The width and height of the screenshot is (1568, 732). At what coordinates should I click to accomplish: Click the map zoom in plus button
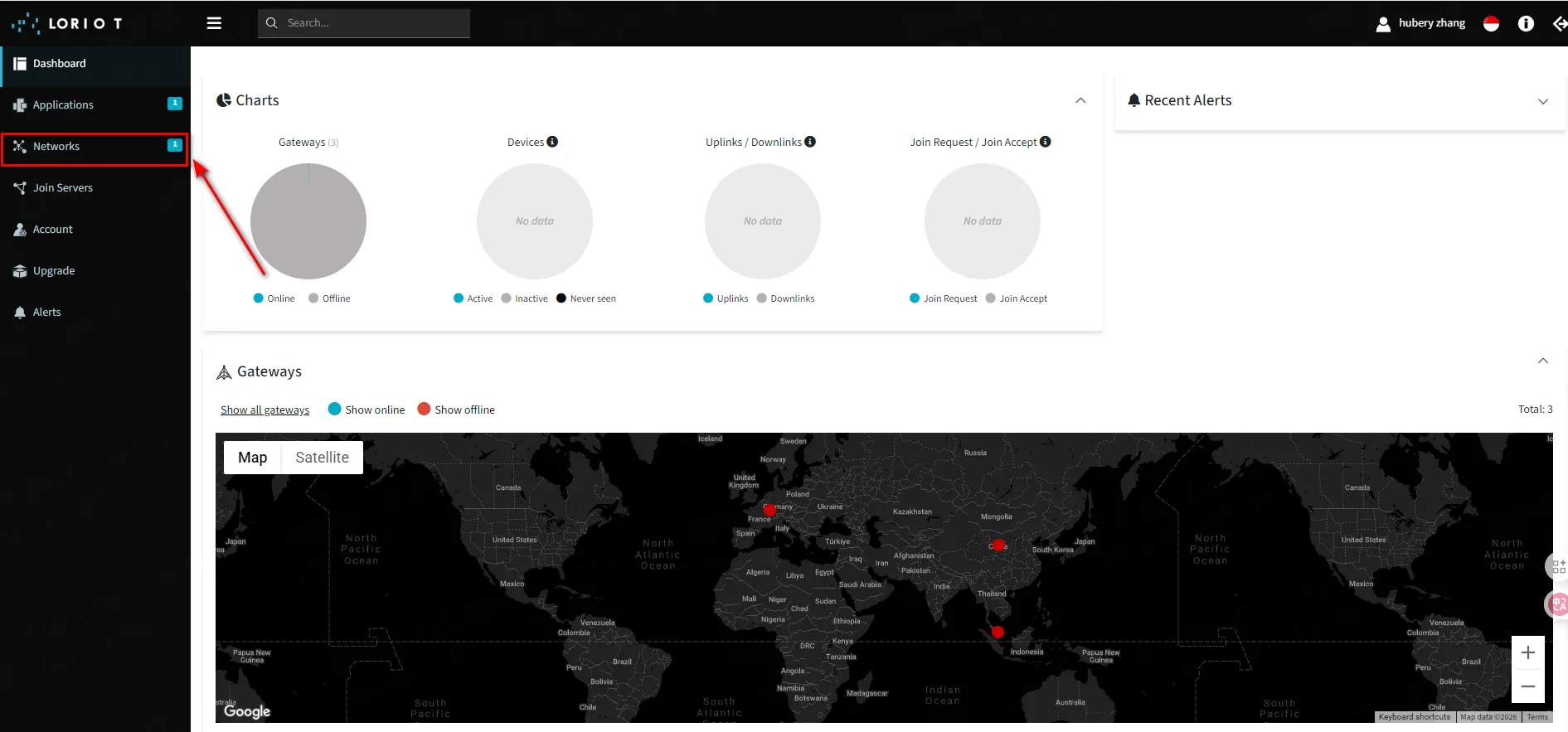pos(1527,653)
